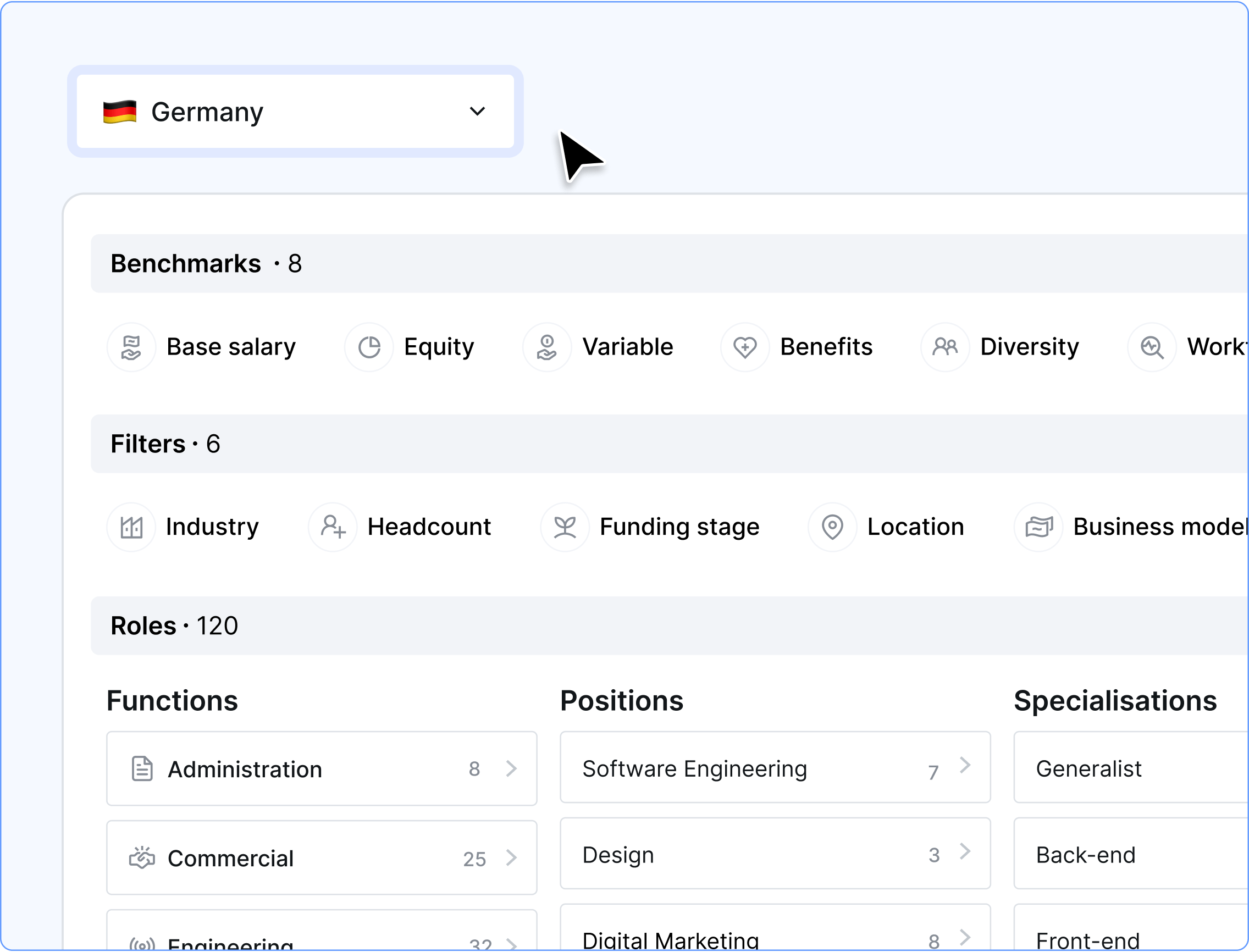Screen dimensions: 1249x952
Task: Click the Location pin icon
Action: coord(832,527)
